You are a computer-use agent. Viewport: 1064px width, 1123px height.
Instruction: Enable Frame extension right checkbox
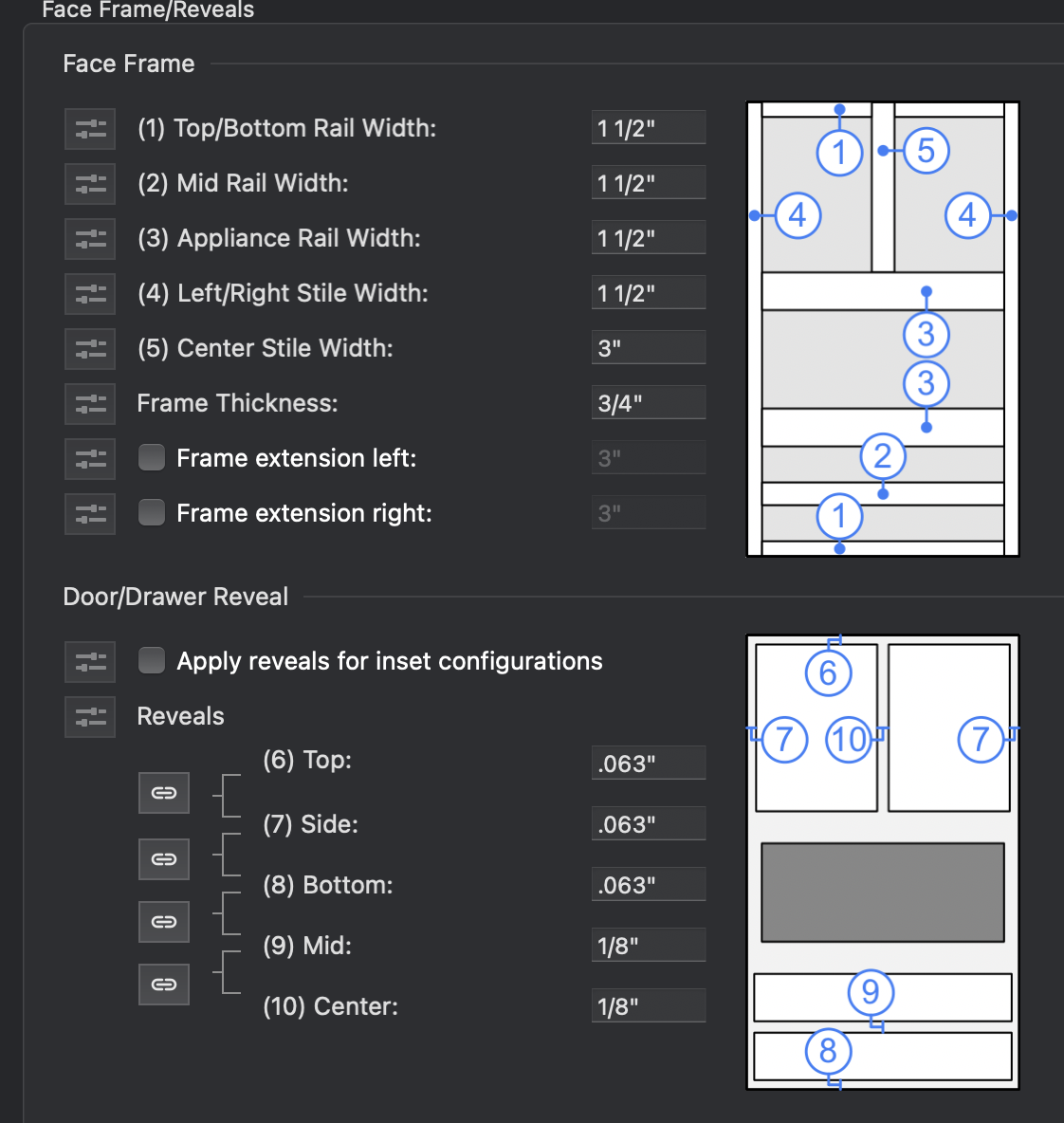152,513
